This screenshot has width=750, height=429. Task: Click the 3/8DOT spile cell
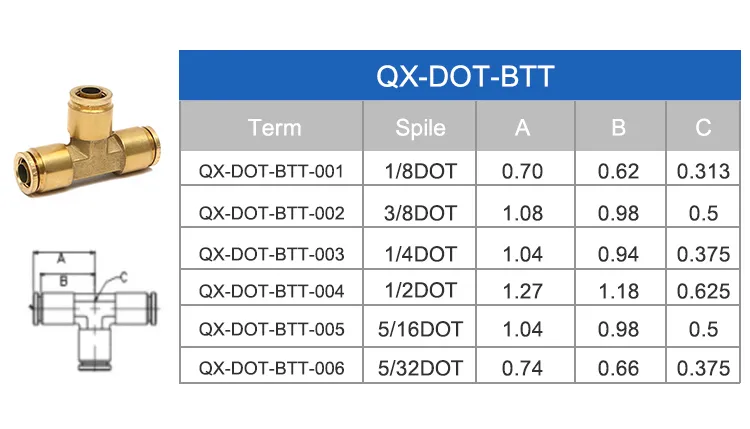coord(420,212)
